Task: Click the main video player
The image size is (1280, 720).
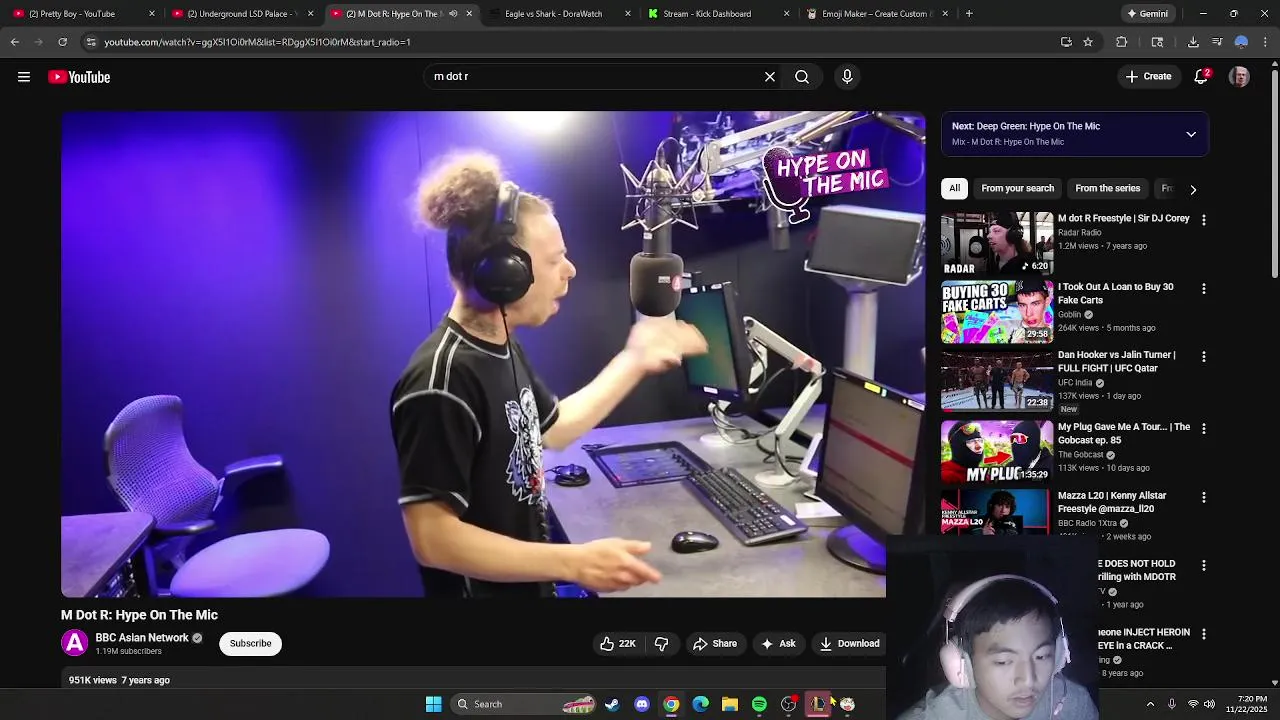Action: pyautogui.click(x=493, y=354)
